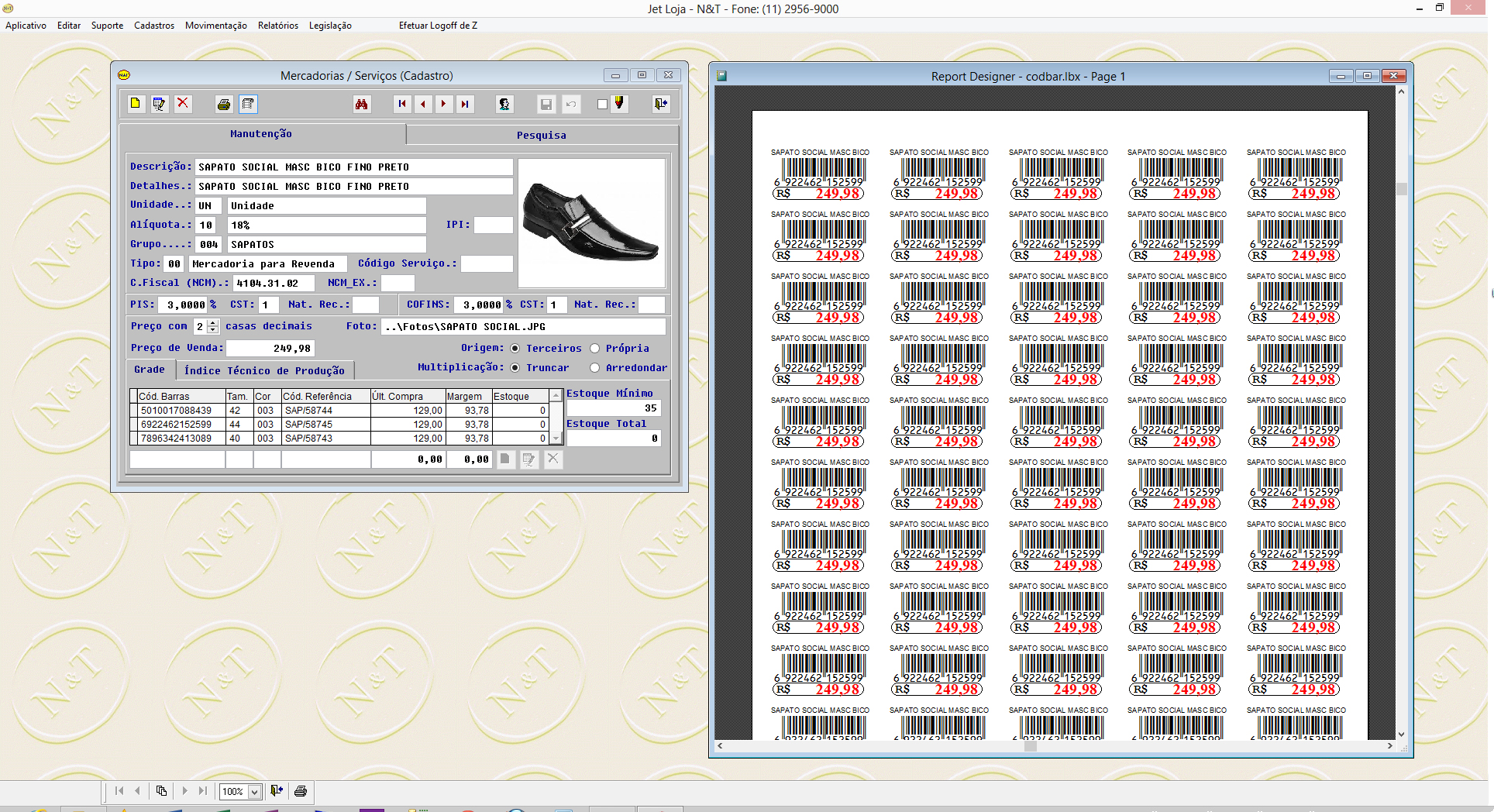Click the person head icon in Cadastro toolbar

(504, 104)
